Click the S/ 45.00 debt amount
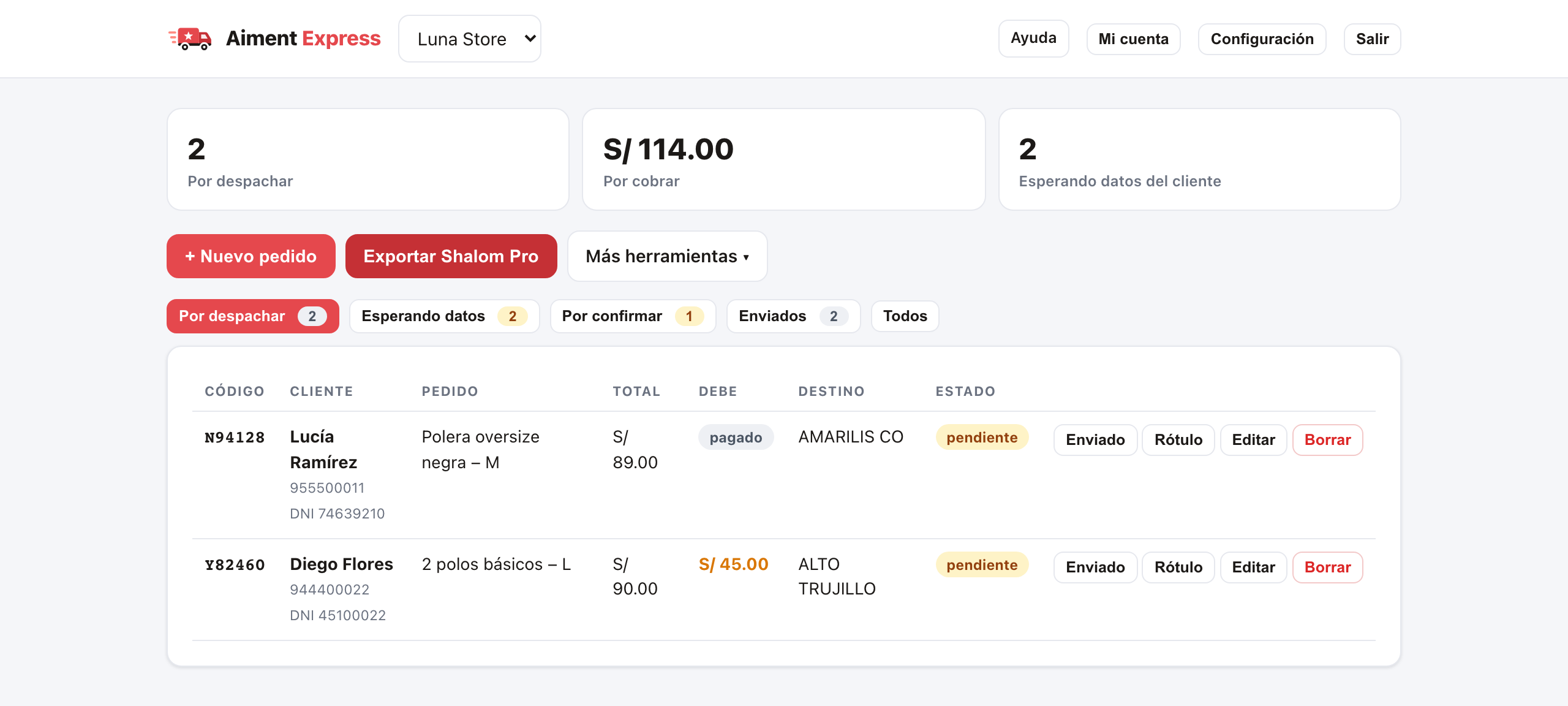1568x706 pixels. [733, 564]
